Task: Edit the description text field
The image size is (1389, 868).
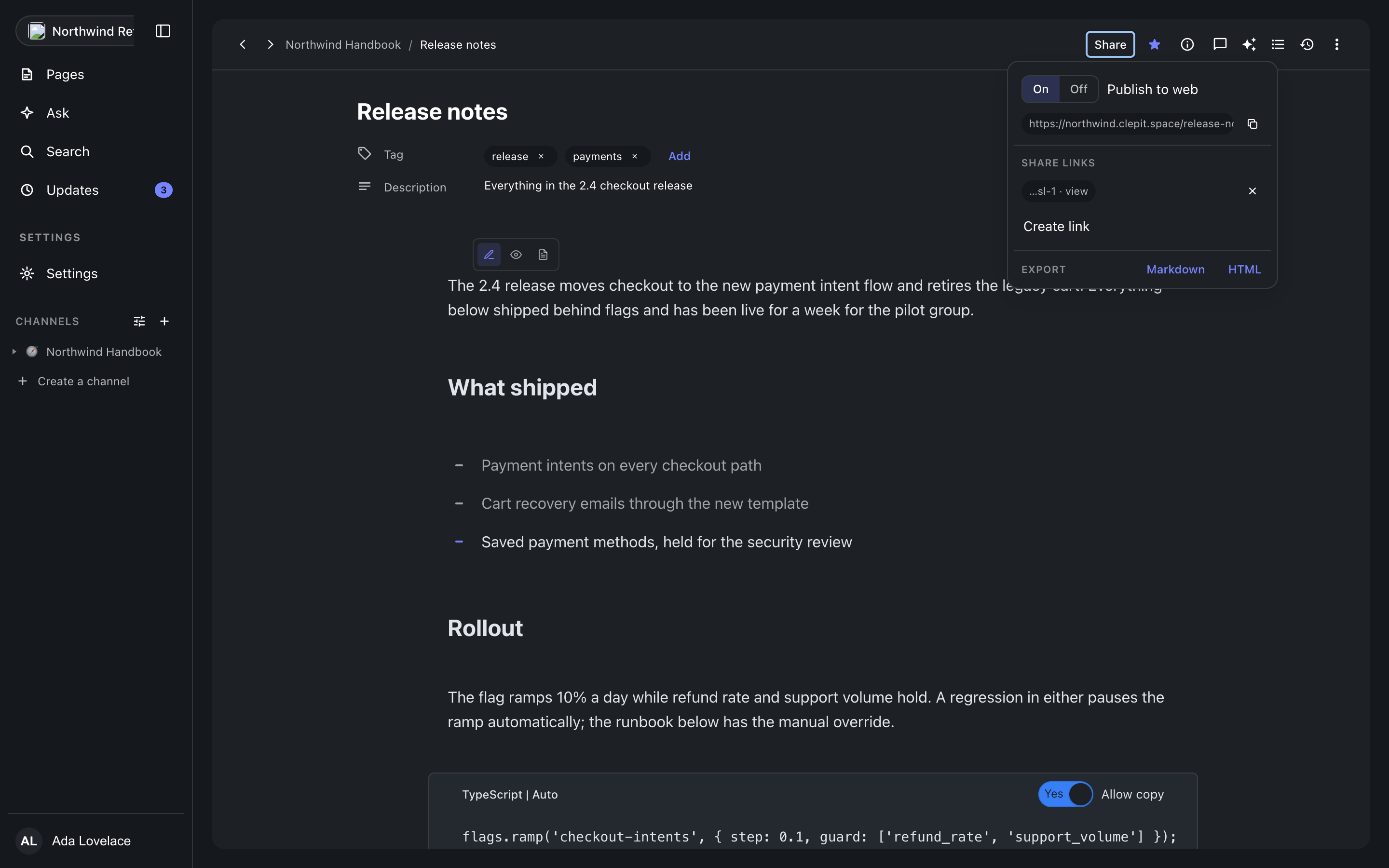Action: click(x=588, y=186)
